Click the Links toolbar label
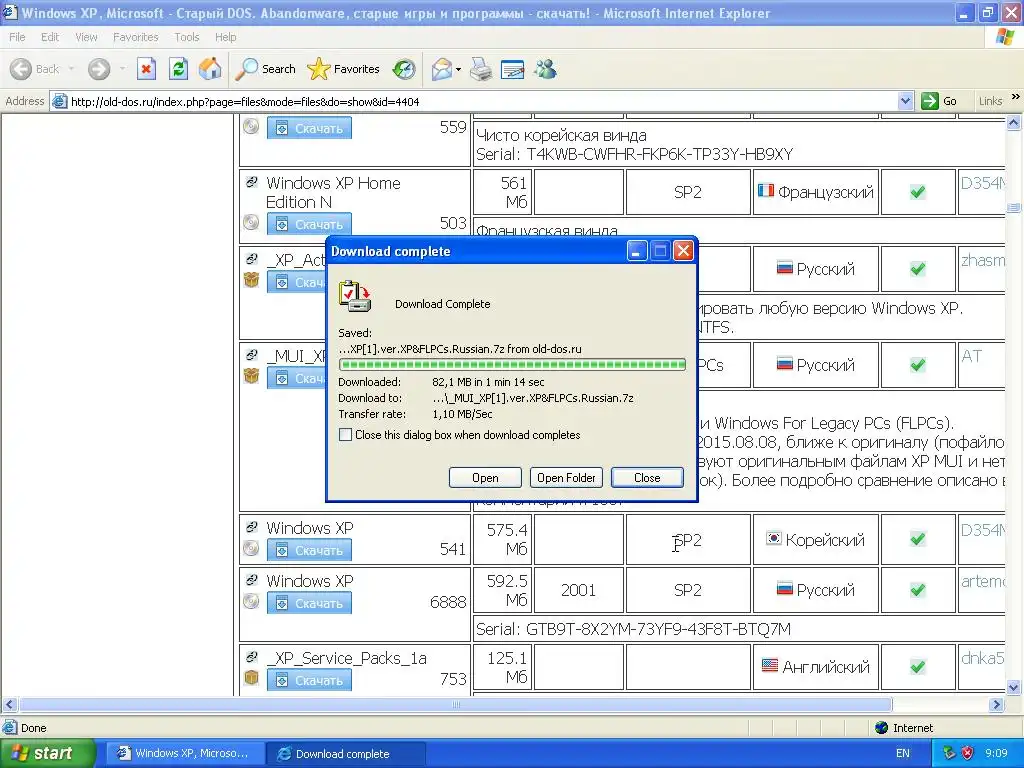 tap(990, 101)
